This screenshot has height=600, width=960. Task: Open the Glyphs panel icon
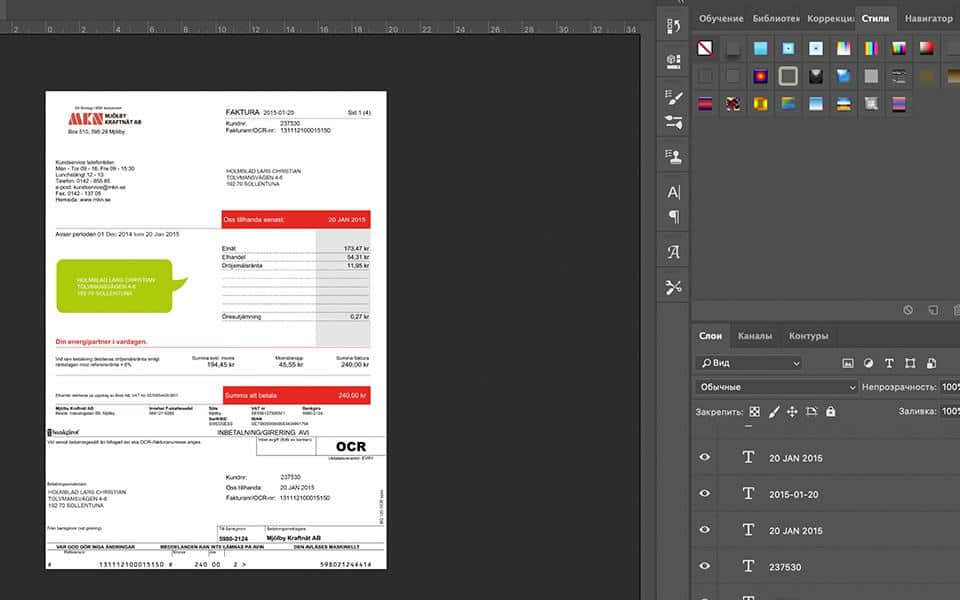click(x=673, y=252)
